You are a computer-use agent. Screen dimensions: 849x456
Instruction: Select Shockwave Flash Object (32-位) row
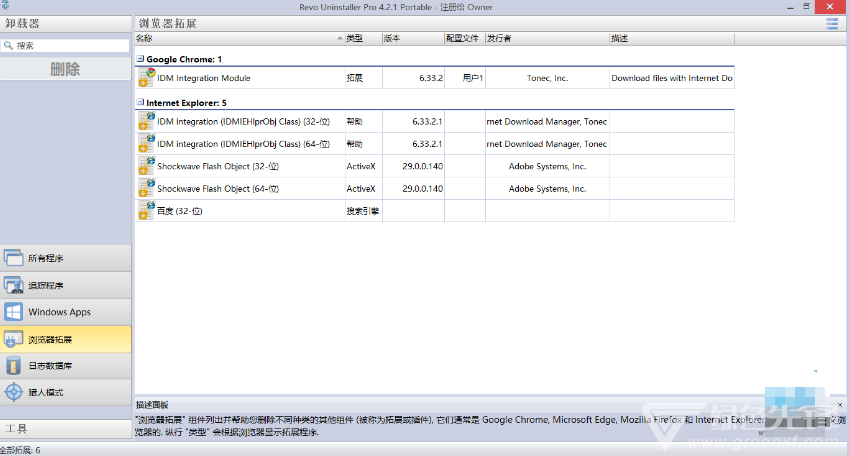(x=434, y=166)
